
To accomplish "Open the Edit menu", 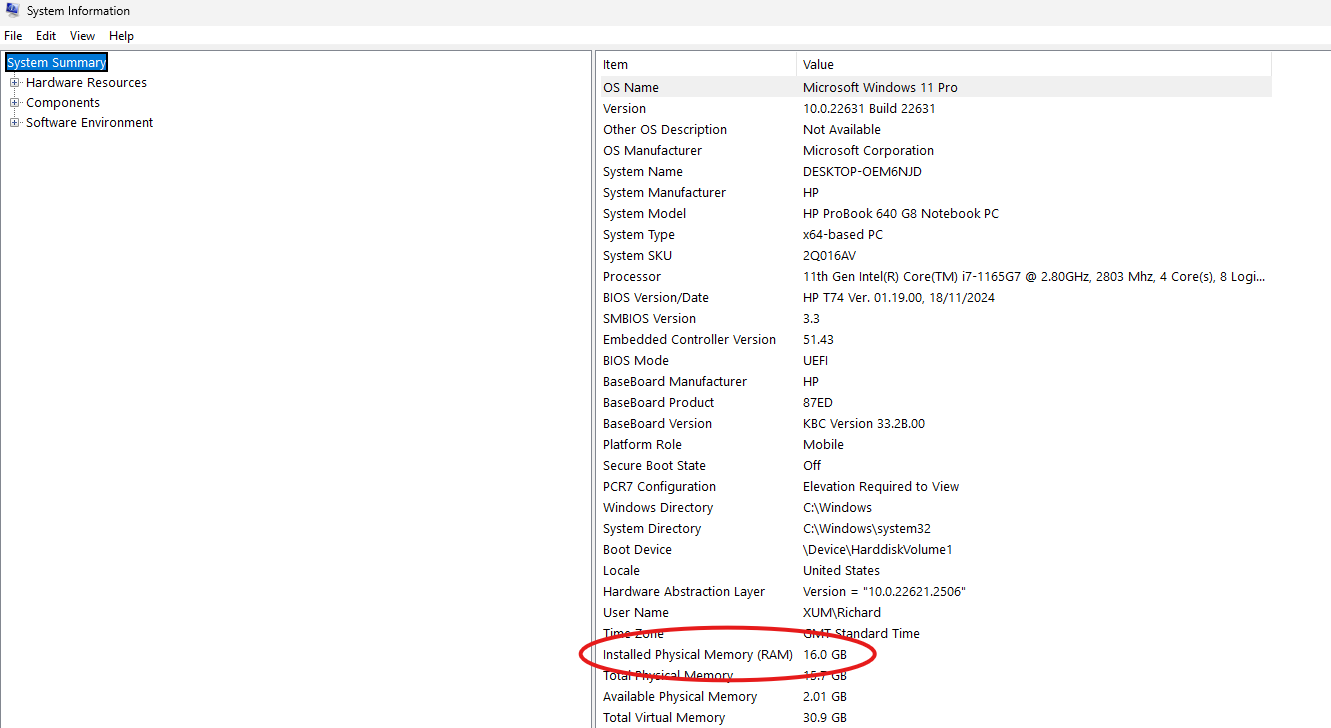I will (46, 36).
